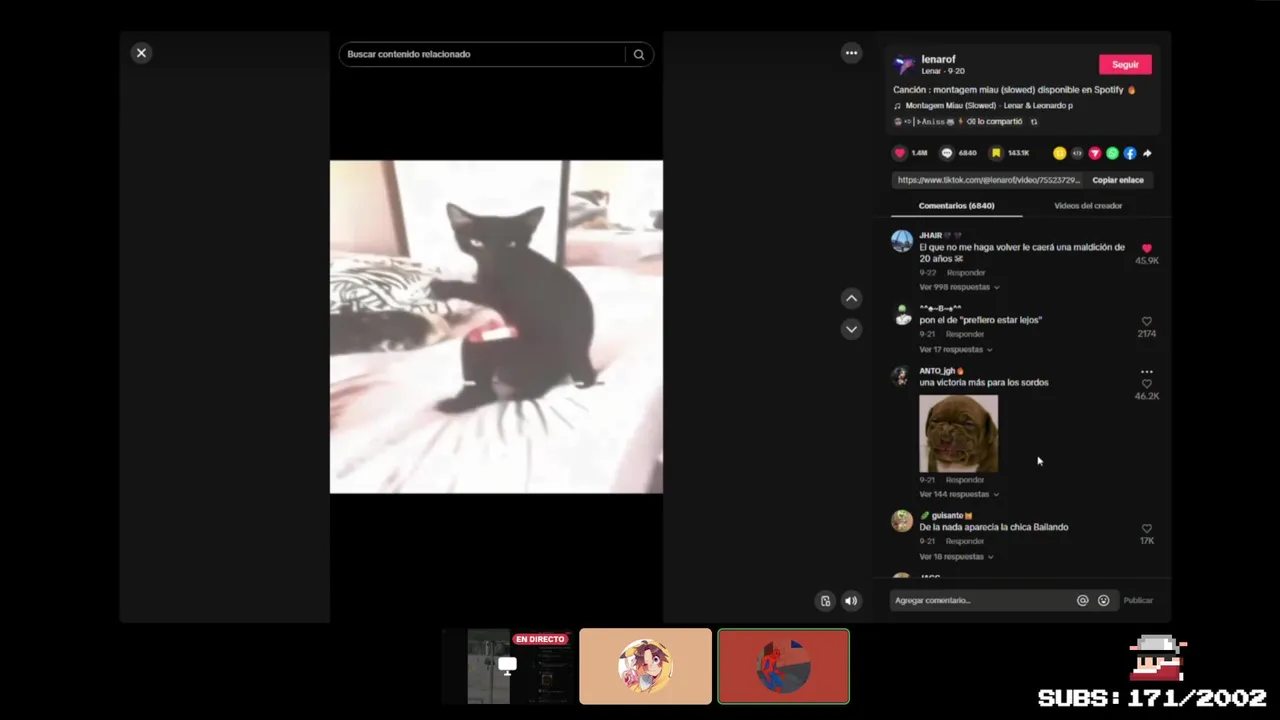Like ANTO_jgh's 'victoria para los sordos' comment
This screenshot has width=1280, height=720.
coord(1146,384)
